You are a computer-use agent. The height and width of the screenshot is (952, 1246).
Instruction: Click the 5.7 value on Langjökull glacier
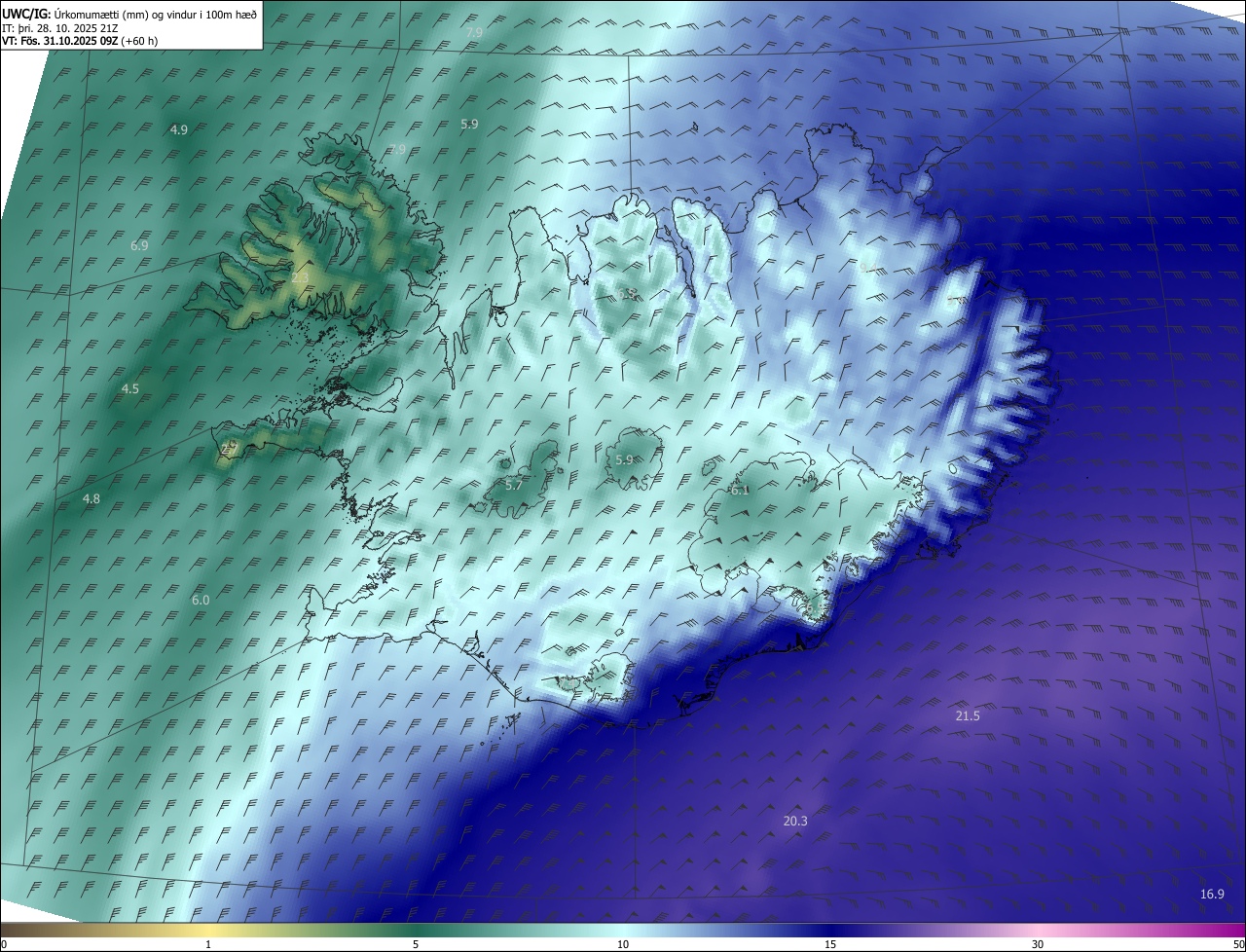[515, 485]
